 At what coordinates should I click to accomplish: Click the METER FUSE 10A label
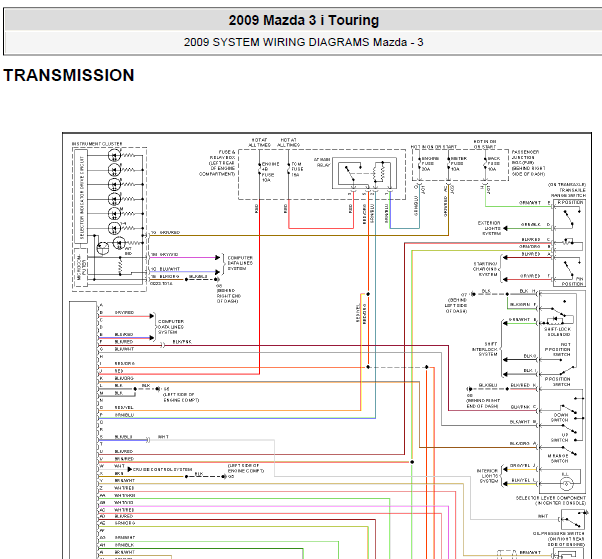459,164
